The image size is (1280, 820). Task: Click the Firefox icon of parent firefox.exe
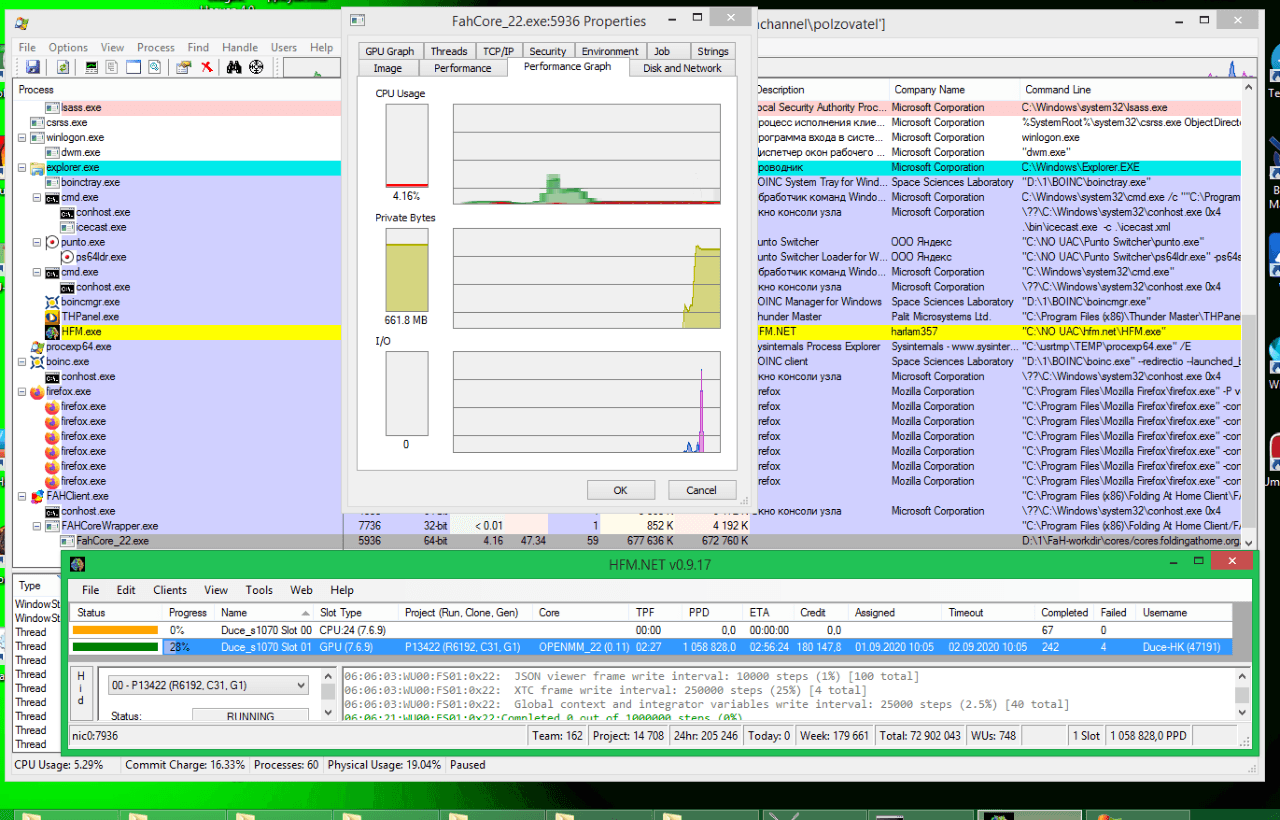tap(37, 392)
